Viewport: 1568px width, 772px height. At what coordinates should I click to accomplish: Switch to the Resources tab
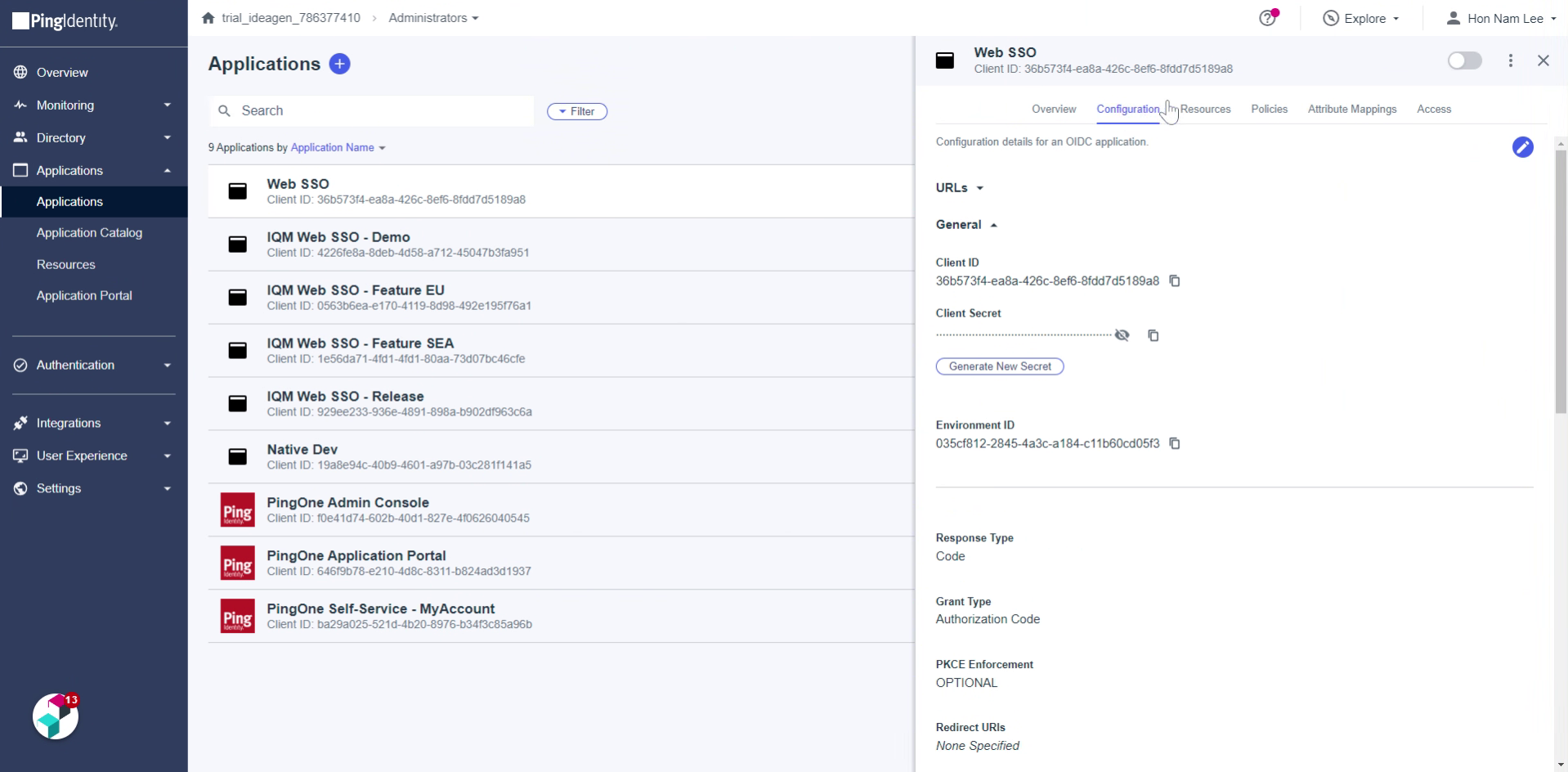click(x=1205, y=109)
